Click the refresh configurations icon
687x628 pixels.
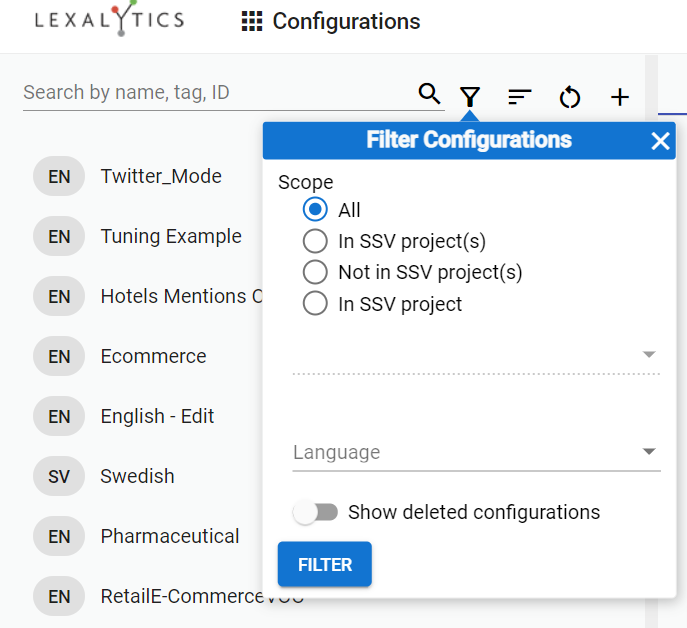[x=569, y=96]
